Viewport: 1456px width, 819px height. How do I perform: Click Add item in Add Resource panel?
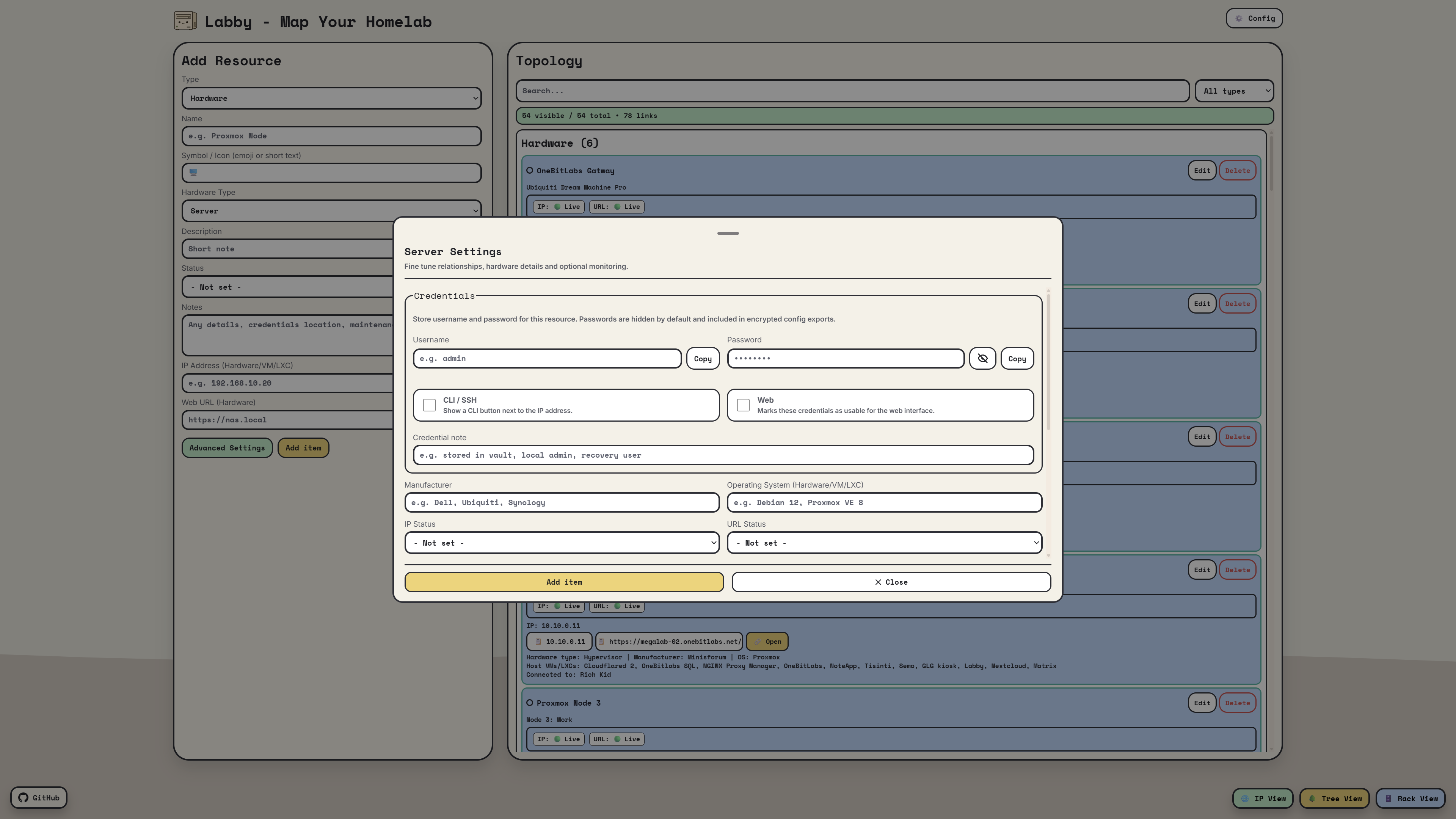click(x=303, y=448)
